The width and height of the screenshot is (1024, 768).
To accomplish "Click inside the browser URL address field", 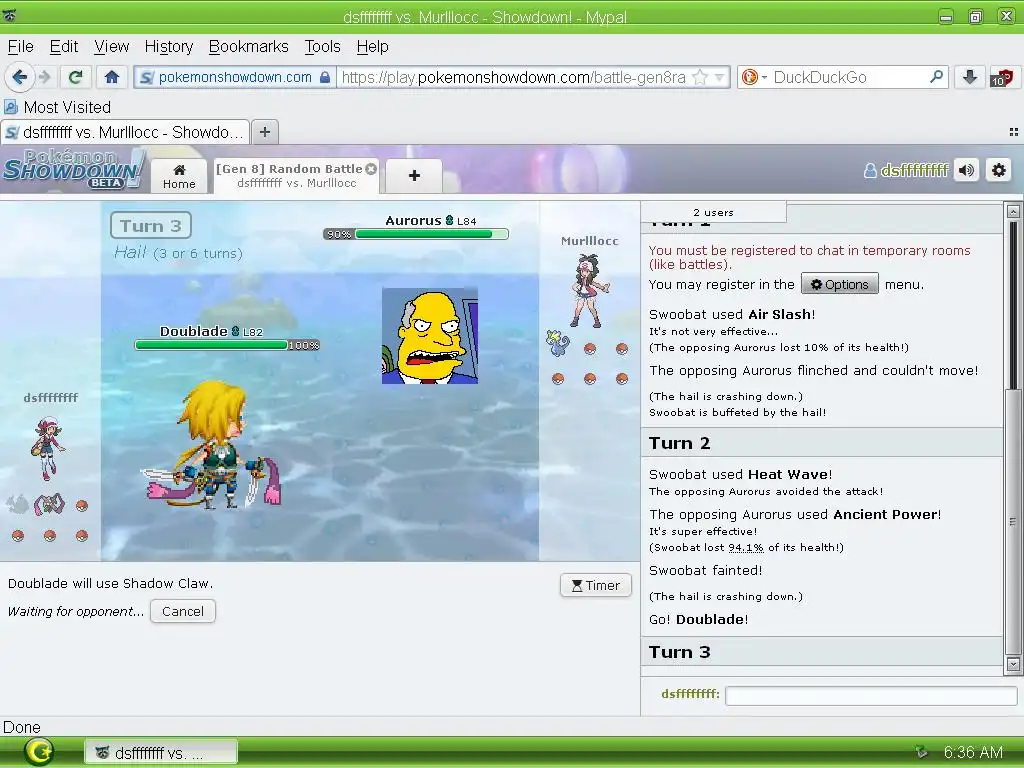I will (513, 77).
